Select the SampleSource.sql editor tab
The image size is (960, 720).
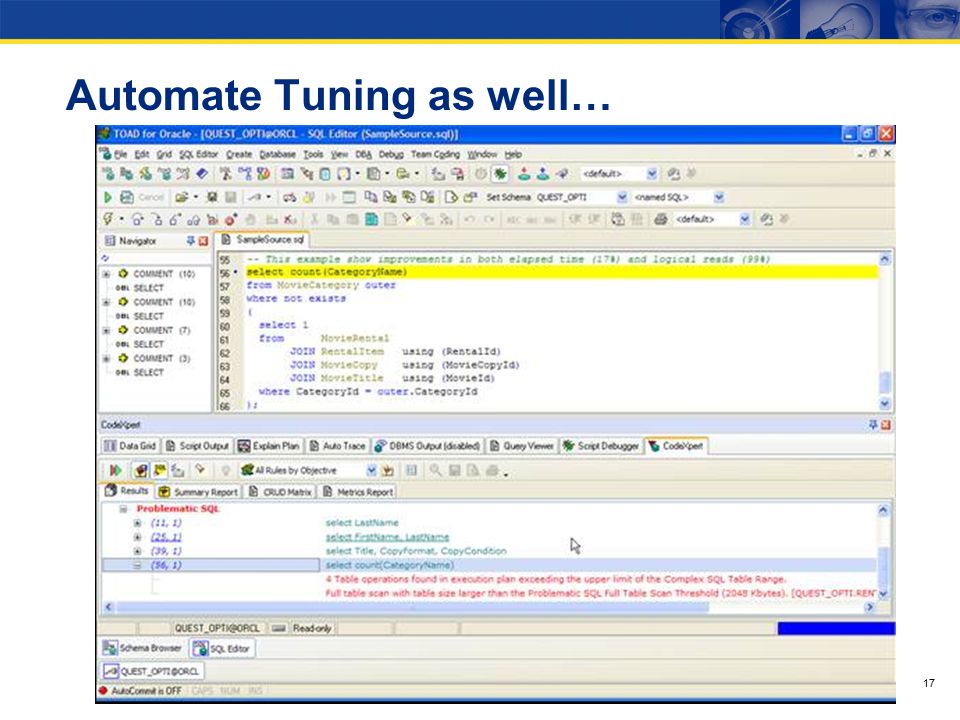263,239
